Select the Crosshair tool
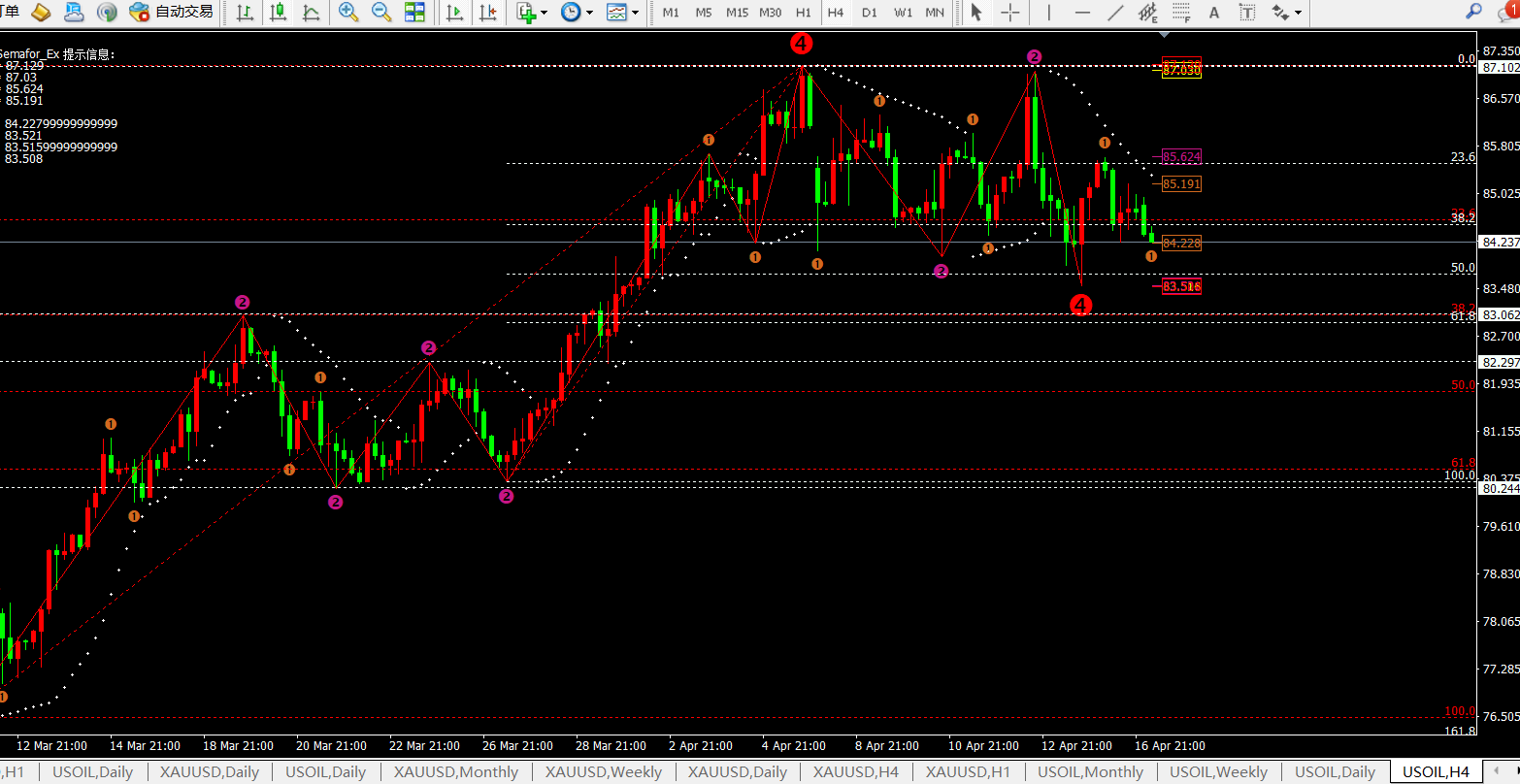1520x784 pixels. (x=1010, y=13)
